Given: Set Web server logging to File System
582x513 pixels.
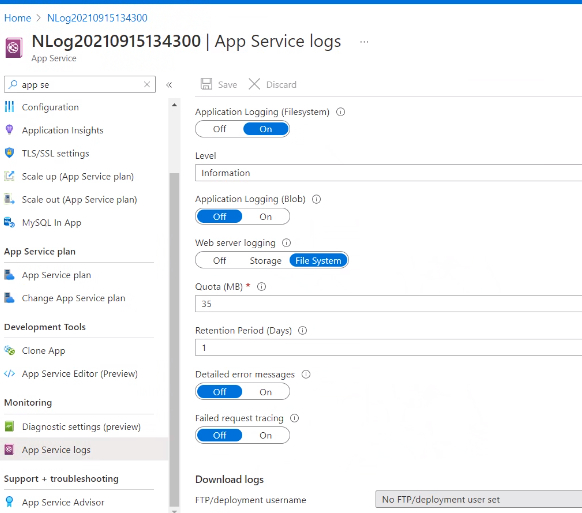Looking at the screenshot, I should 318,261.
